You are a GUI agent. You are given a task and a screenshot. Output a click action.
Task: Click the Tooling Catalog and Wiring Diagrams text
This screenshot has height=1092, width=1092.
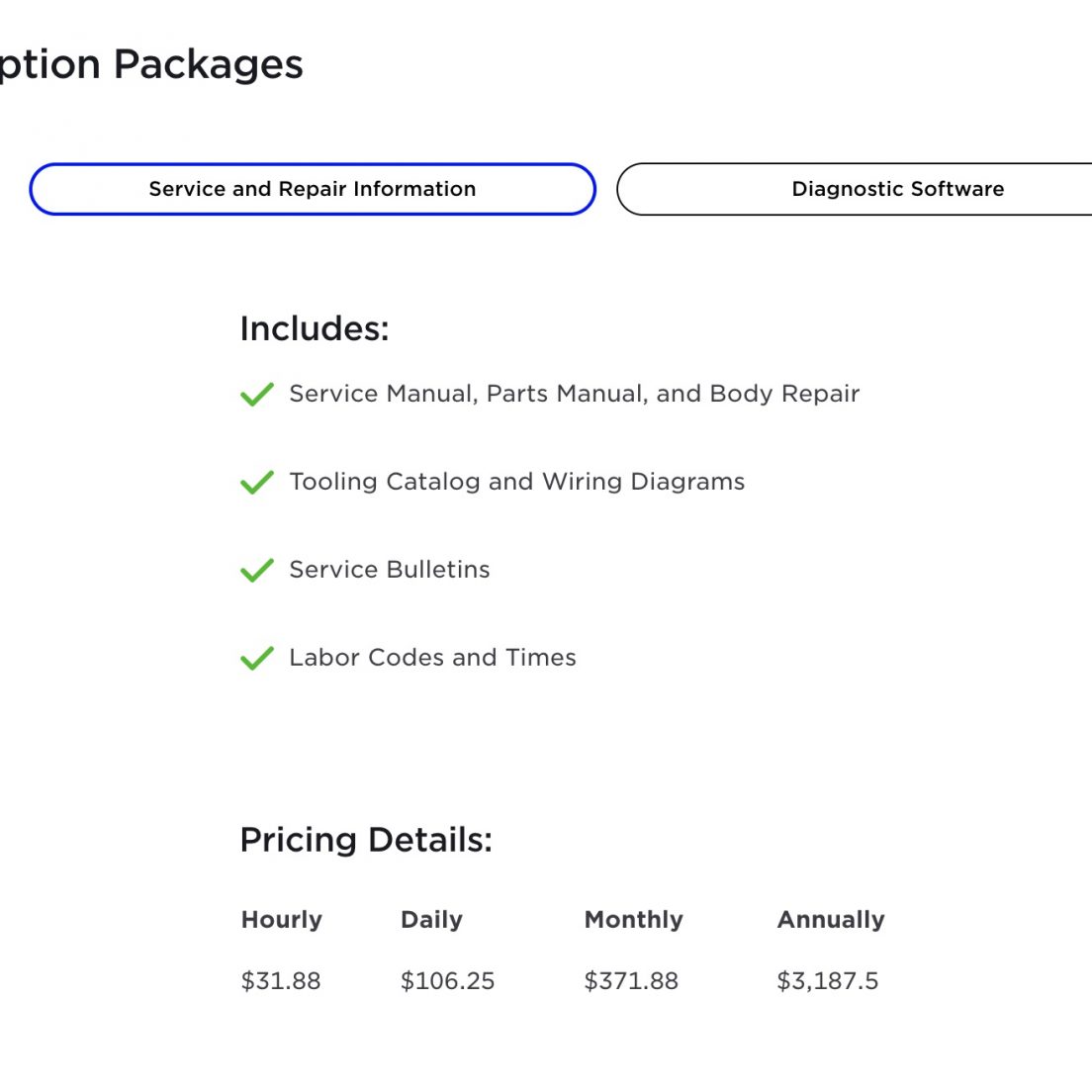pos(516,482)
